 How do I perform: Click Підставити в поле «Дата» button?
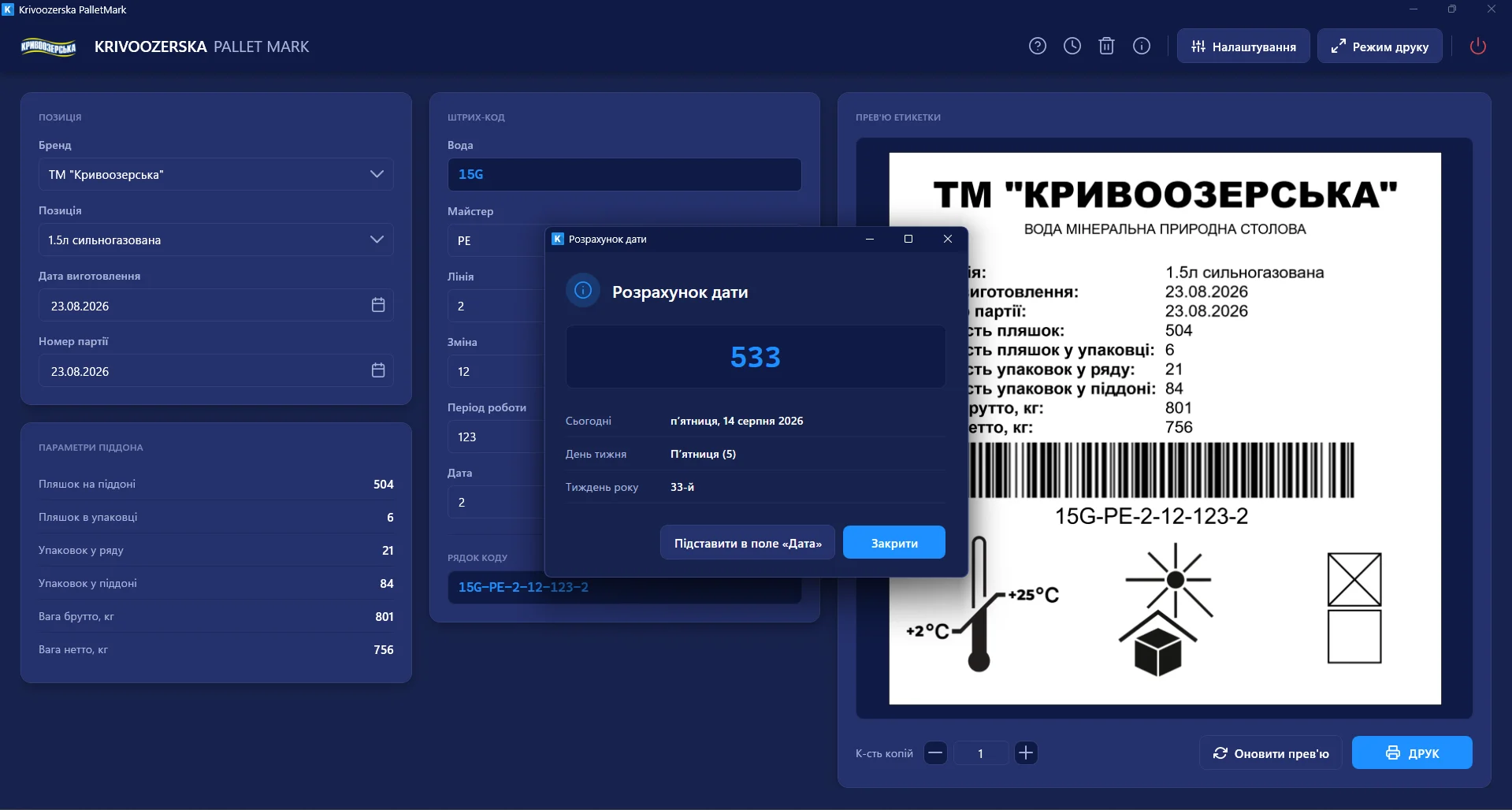pos(748,542)
